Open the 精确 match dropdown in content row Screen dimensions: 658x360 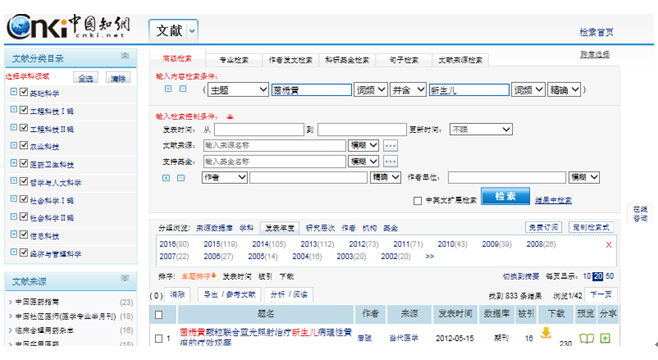pyautogui.click(x=564, y=90)
